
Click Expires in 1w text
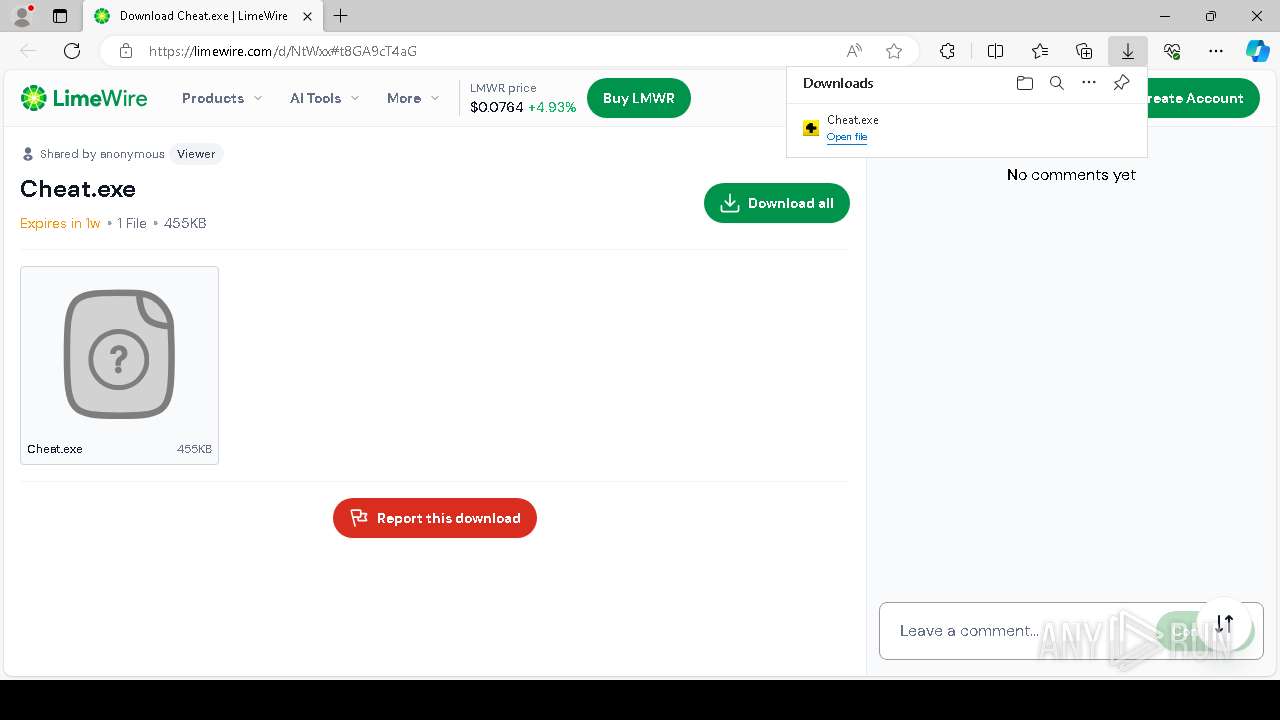click(60, 223)
